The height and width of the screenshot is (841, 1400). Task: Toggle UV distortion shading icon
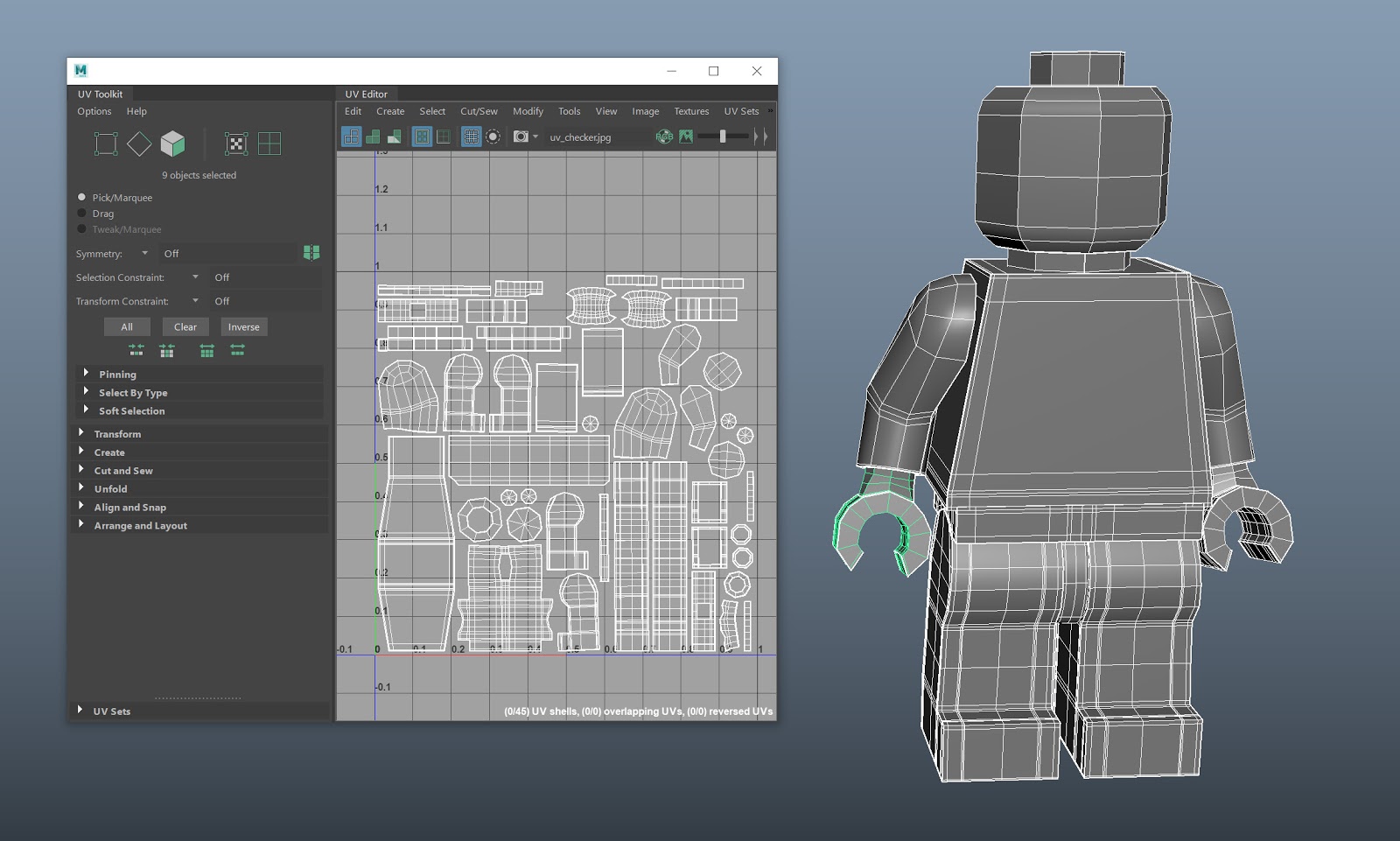tap(394, 137)
